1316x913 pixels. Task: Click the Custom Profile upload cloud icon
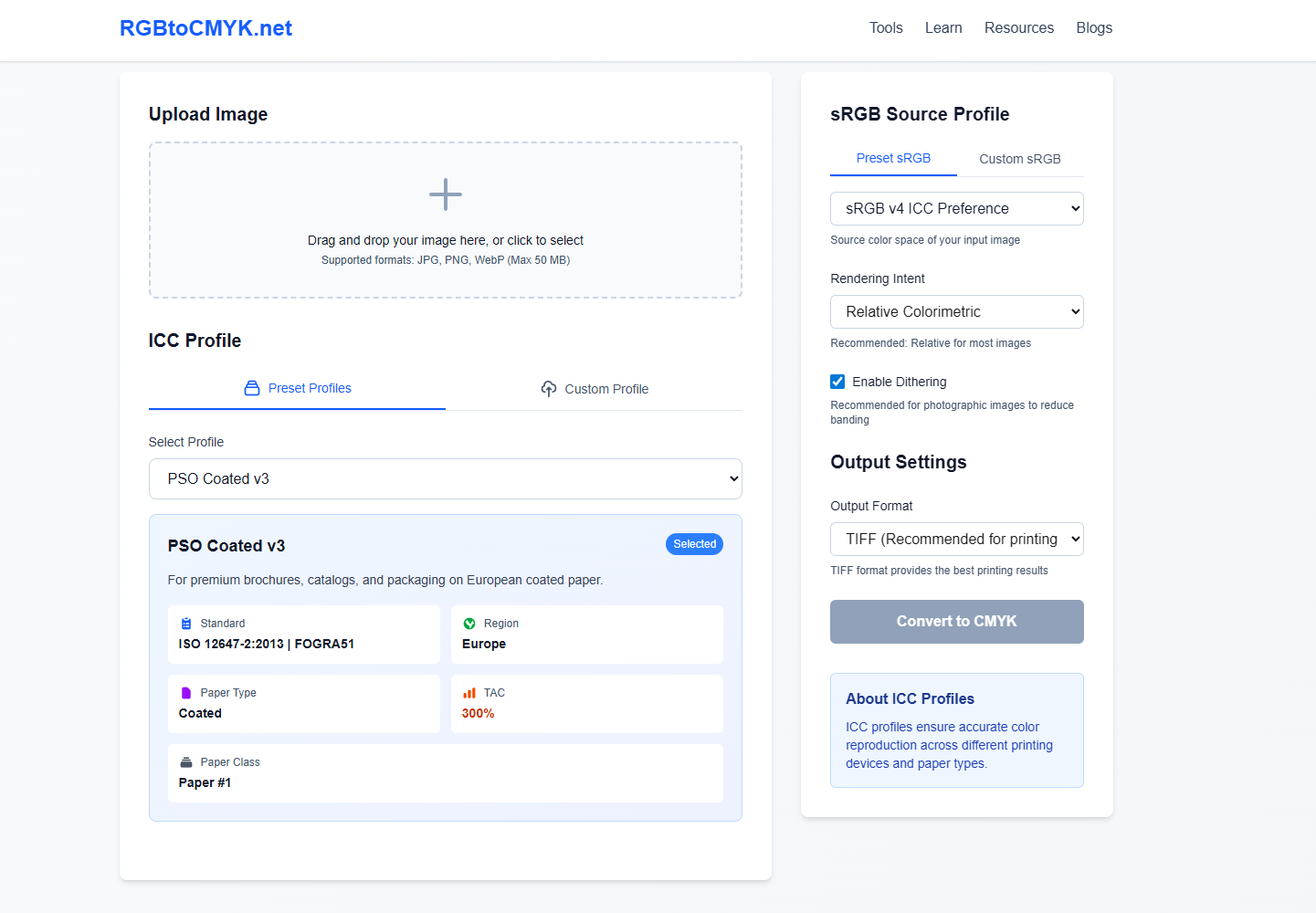[x=549, y=389]
